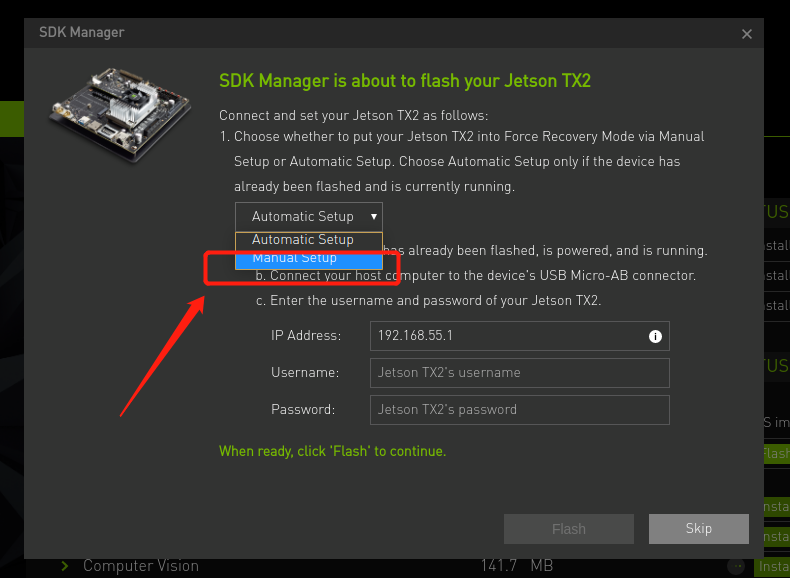Click the status icon beside Computer Vision
Image resolution: width=790 pixels, height=578 pixels.
736,566
